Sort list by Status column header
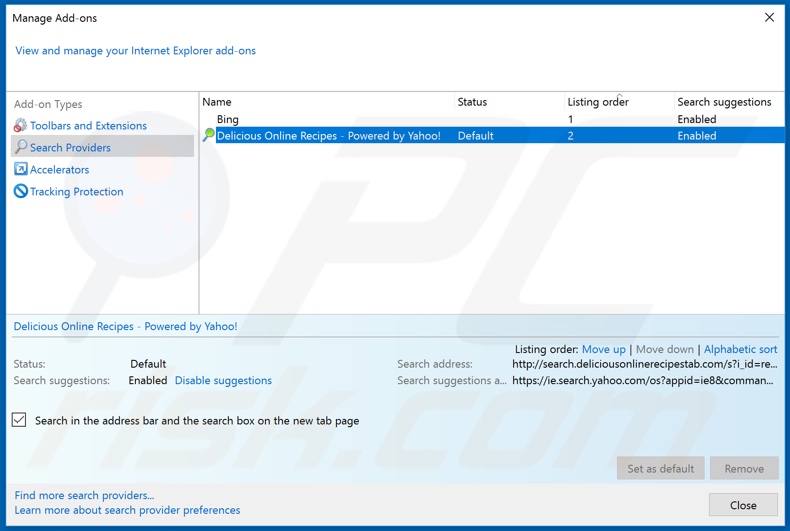 (472, 102)
